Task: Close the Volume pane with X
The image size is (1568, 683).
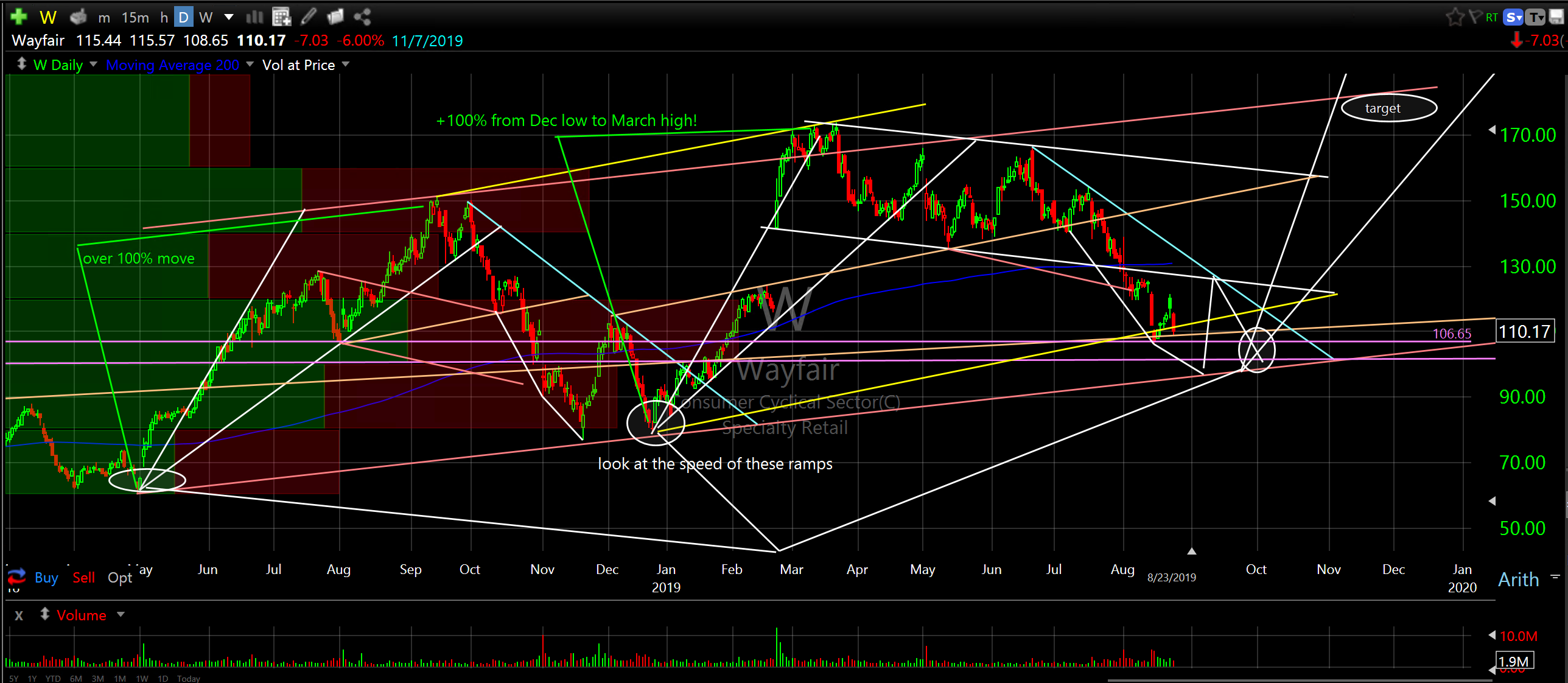Action: (19, 615)
